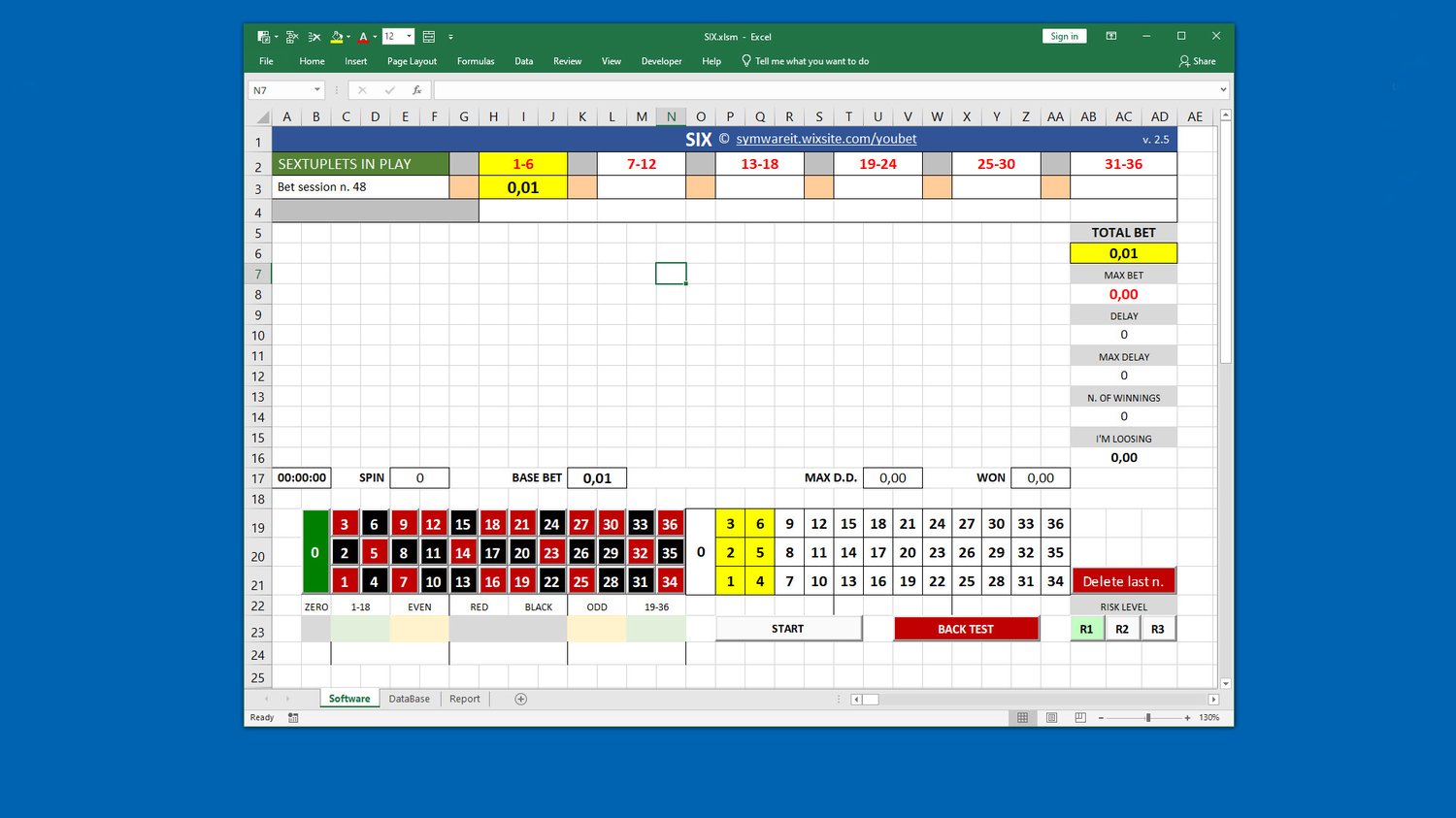This screenshot has width=1456, height=818.
Task: Click the 'Bet session n. 48' cell
Action: (360, 187)
